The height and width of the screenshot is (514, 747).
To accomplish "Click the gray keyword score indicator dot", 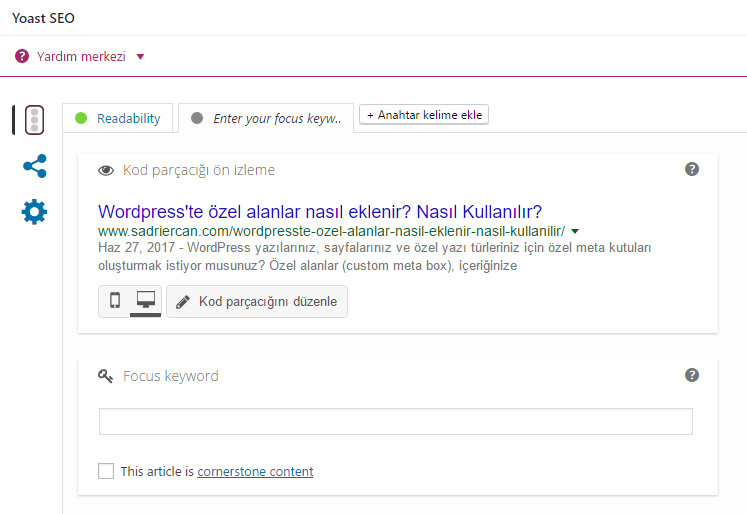I will click(197, 118).
